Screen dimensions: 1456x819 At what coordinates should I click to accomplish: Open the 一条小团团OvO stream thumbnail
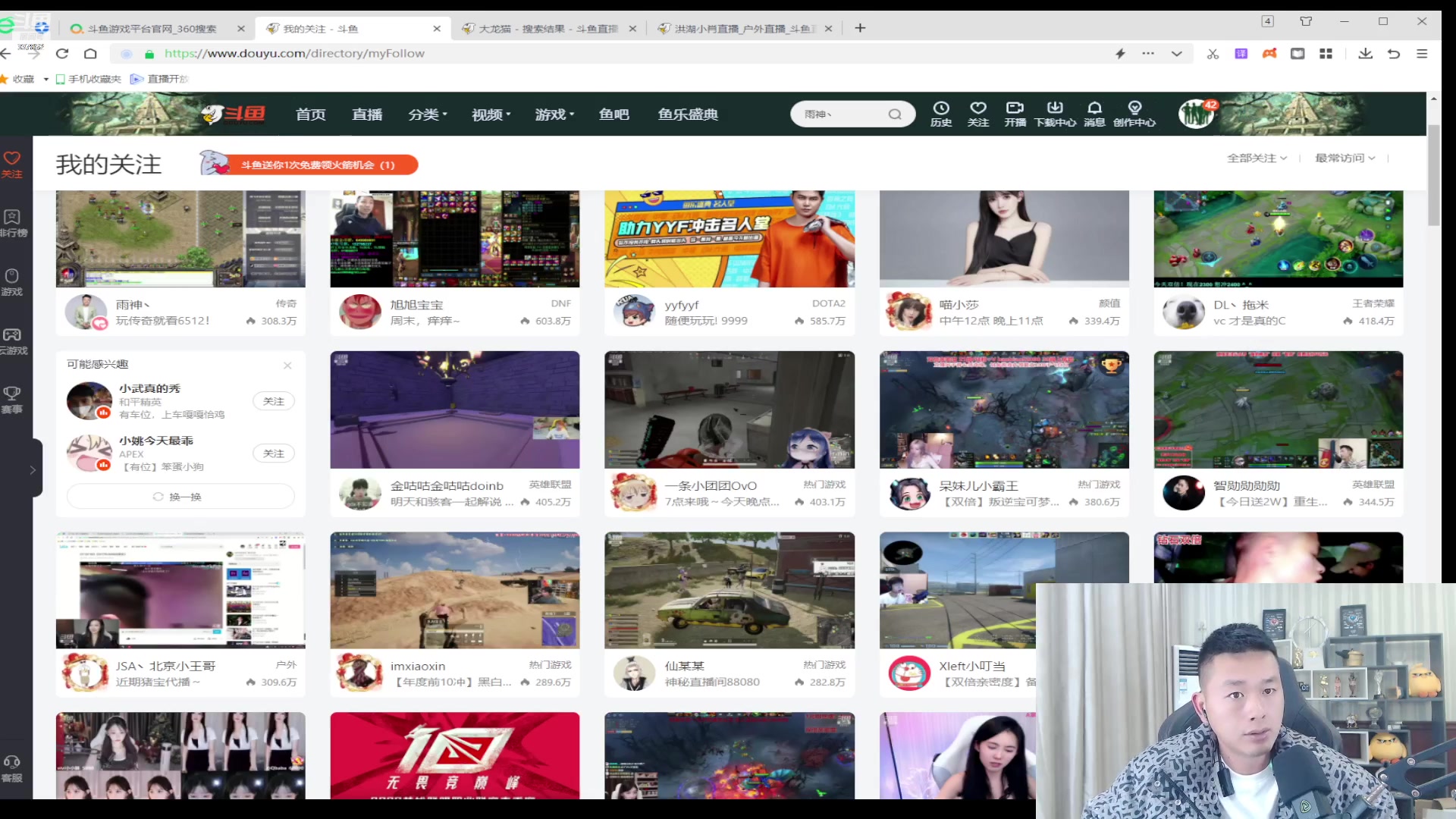tap(730, 409)
